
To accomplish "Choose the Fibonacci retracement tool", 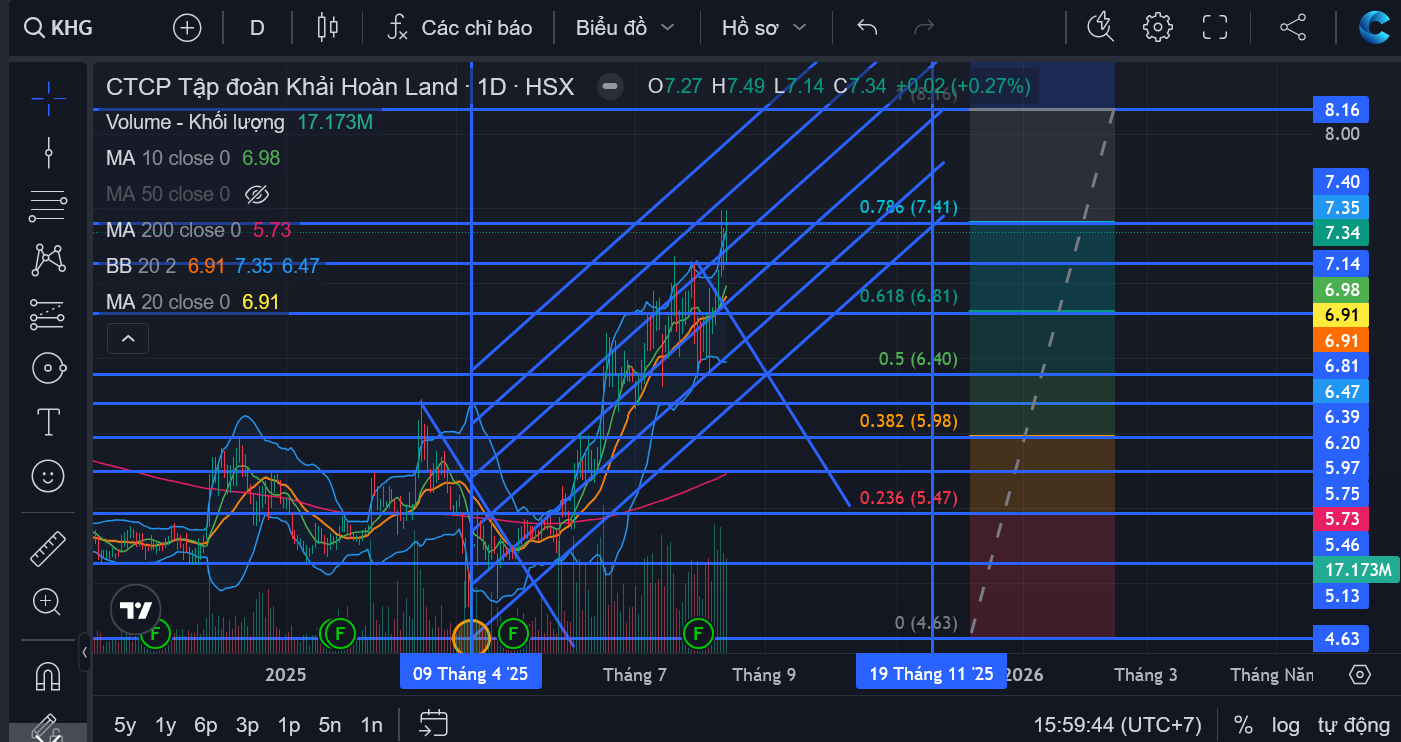I will tap(48, 206).
